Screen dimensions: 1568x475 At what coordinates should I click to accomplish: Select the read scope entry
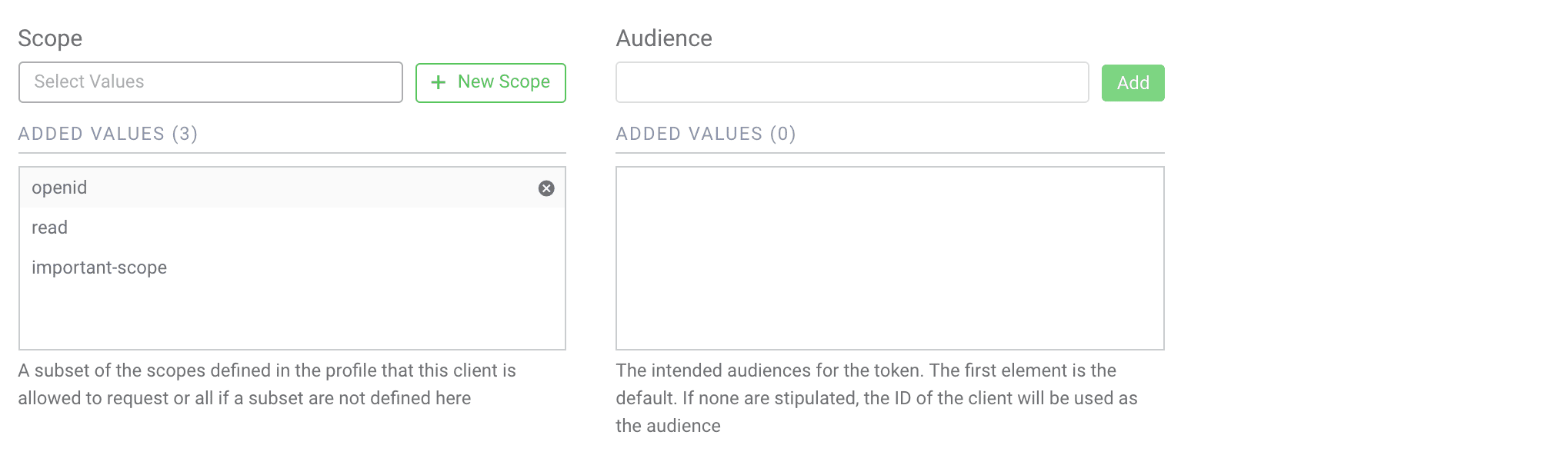coord(50,228)
